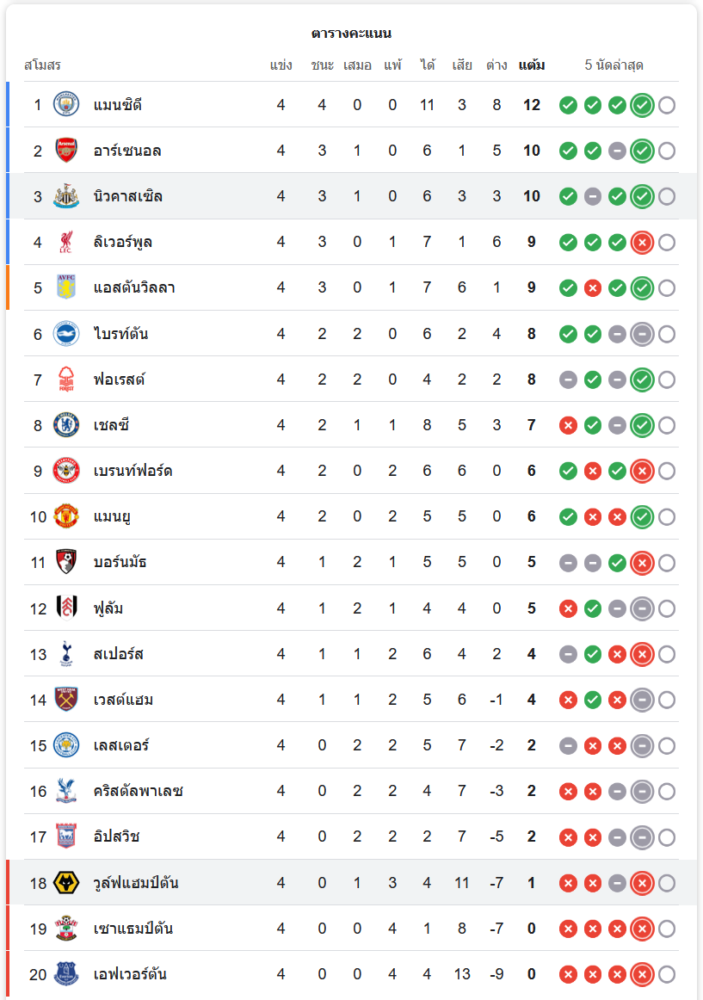The width and height of the screenshot is (703, 1000).
Task: Click the ตารางคะแนน table title
Action: point(351,33)
